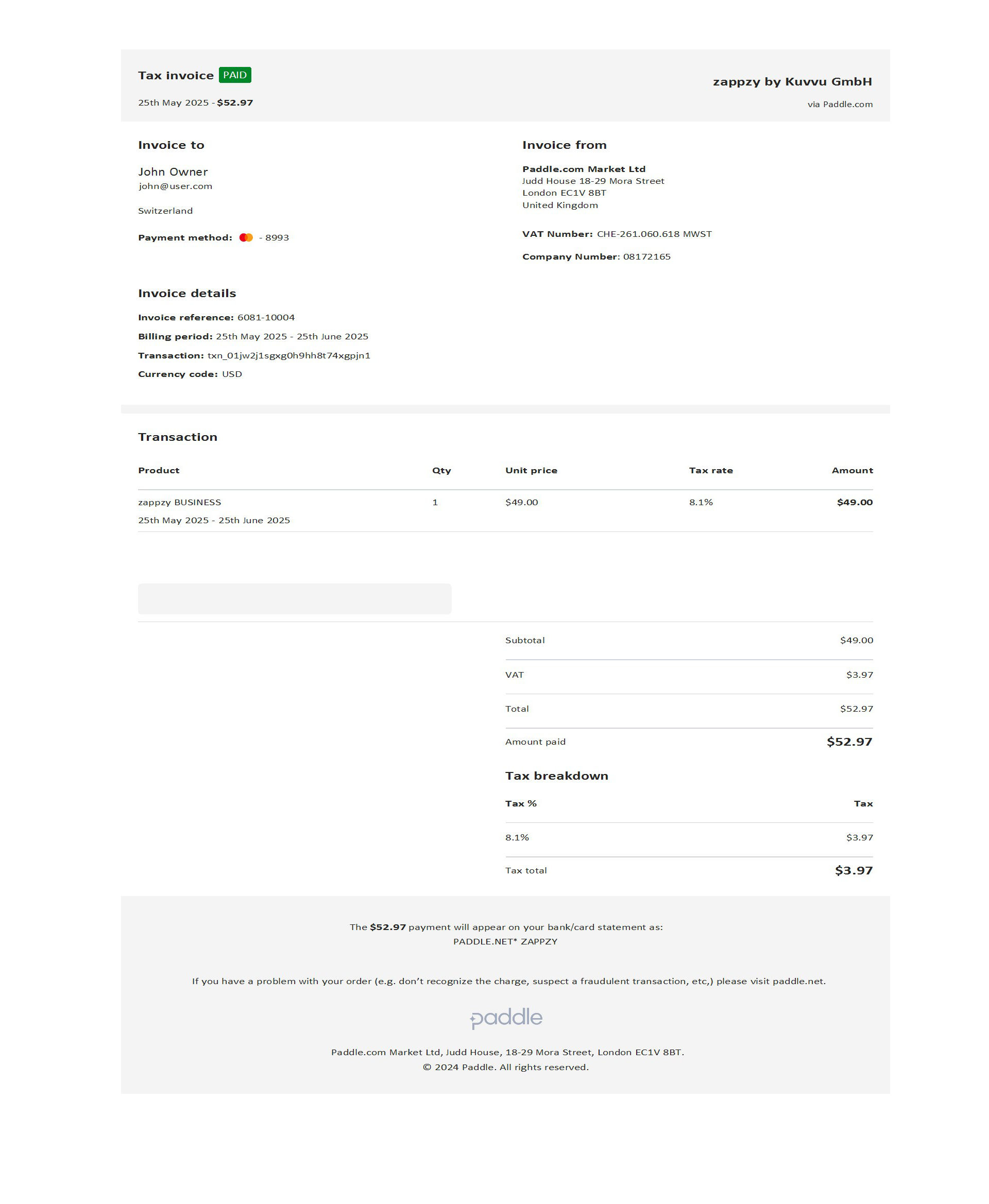Click the Paddle logo in footer

click(506, 1018)
